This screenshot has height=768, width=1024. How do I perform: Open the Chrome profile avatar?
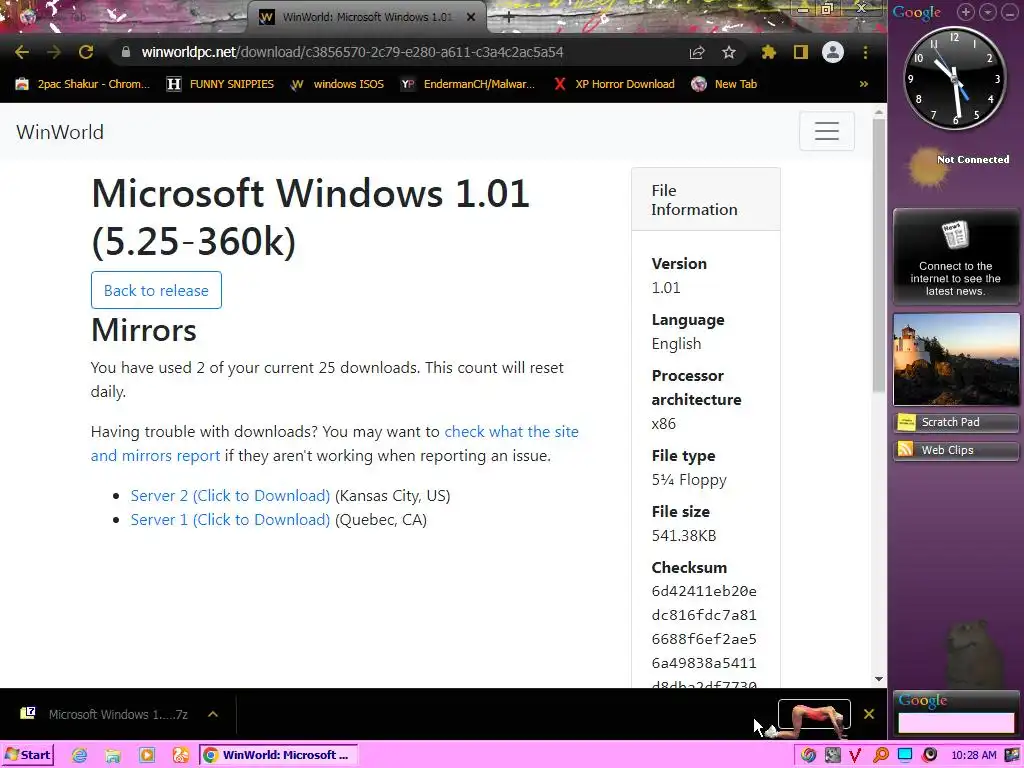pyautogui.click(x=833, y=52)
